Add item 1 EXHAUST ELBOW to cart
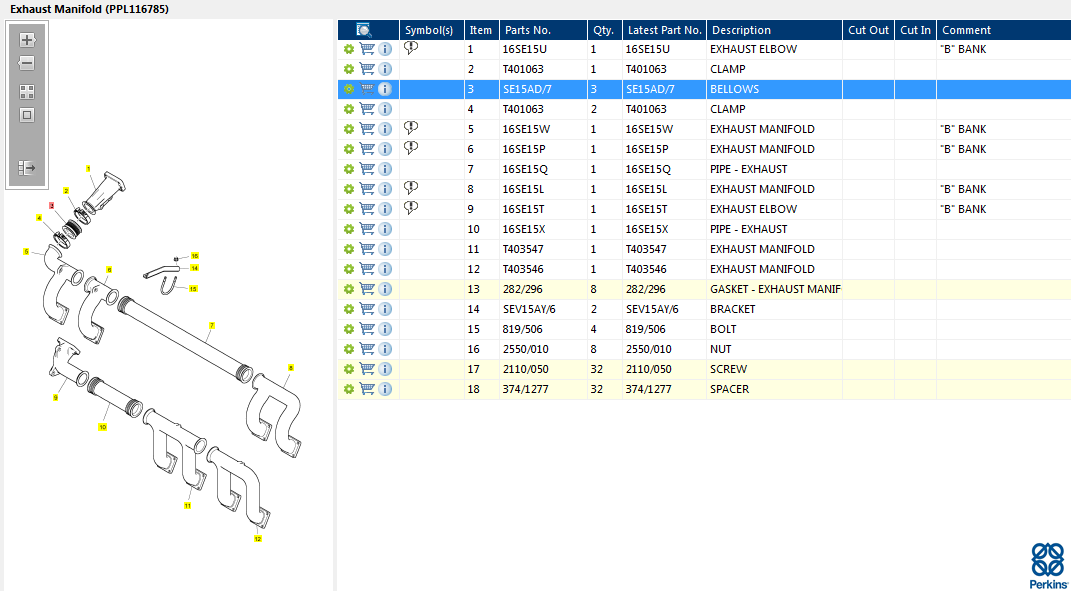 [367, 49]
